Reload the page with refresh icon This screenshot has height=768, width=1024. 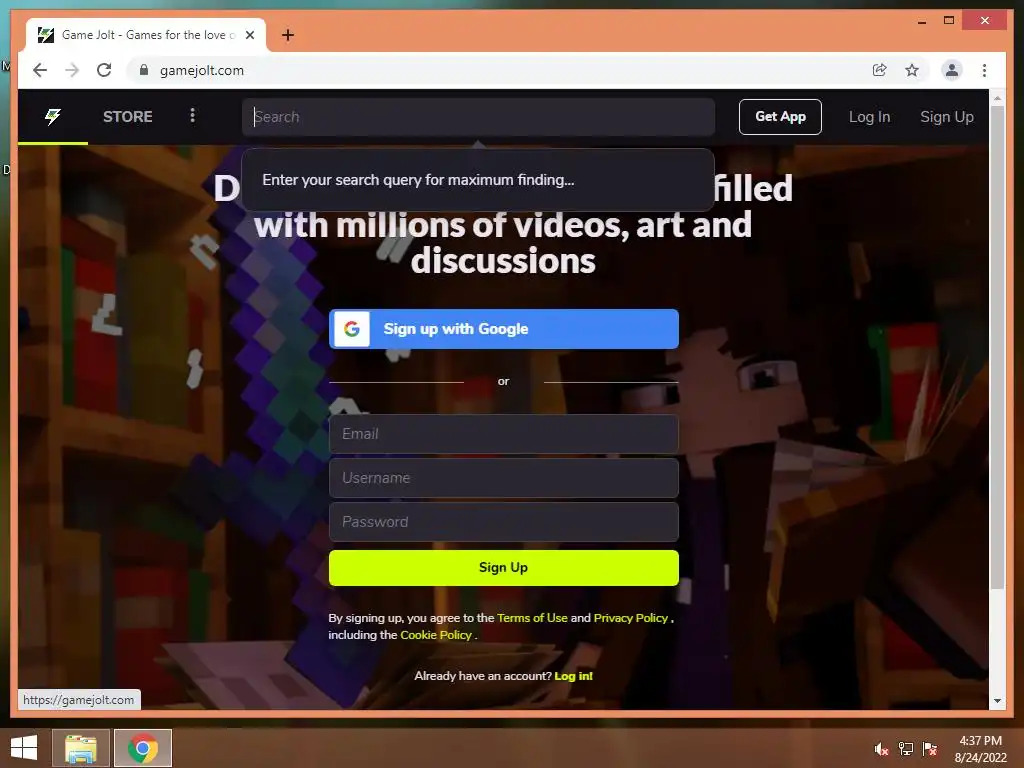(104, 70)
